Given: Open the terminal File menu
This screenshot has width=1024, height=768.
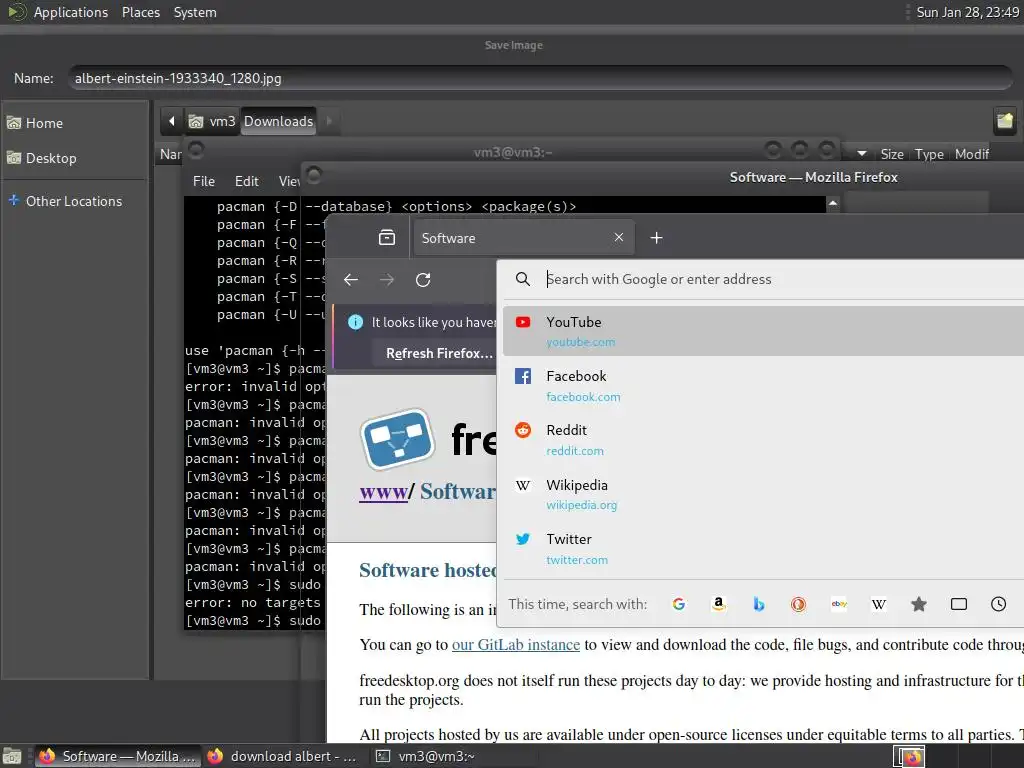Looking at the screenshot, I should pyautogui.click(x=204, y=181).
